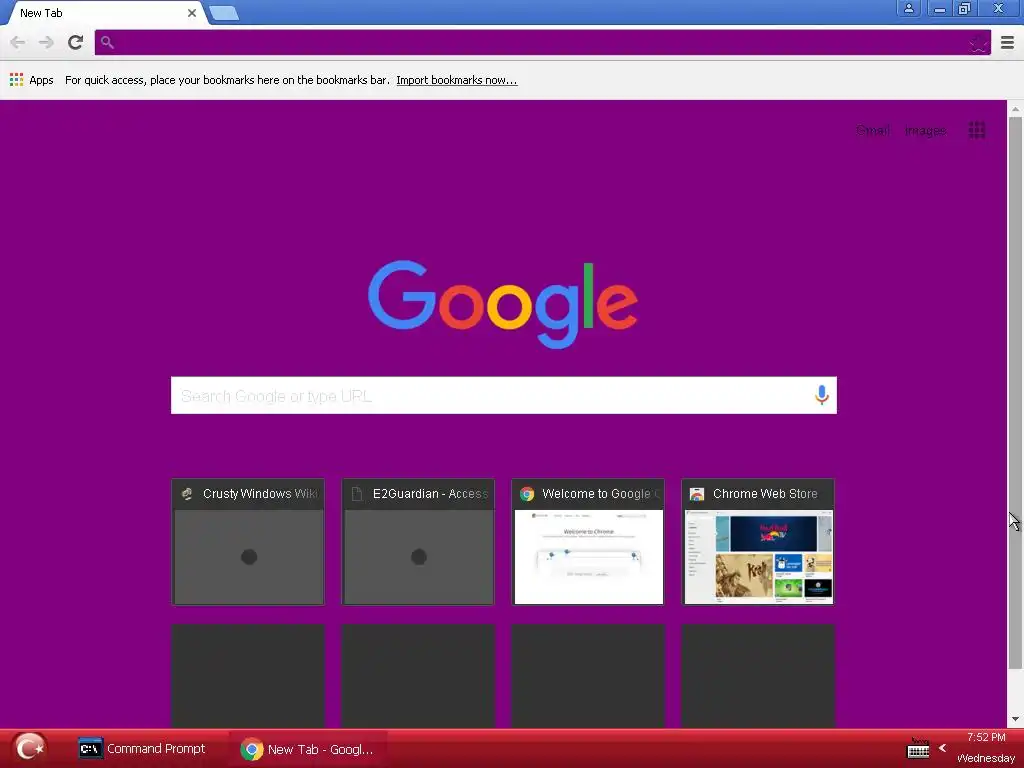Expand hidden tray icons with the arrow
1024x768 pixels.
click(942, 748)
